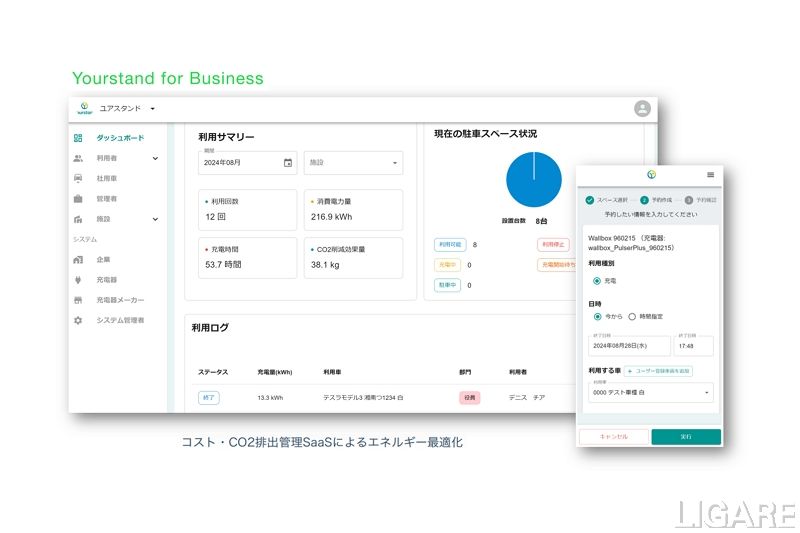Open システム管理者 gear icon
The height and width of the screenshot is (533, 800).
(x=78, y=320)
